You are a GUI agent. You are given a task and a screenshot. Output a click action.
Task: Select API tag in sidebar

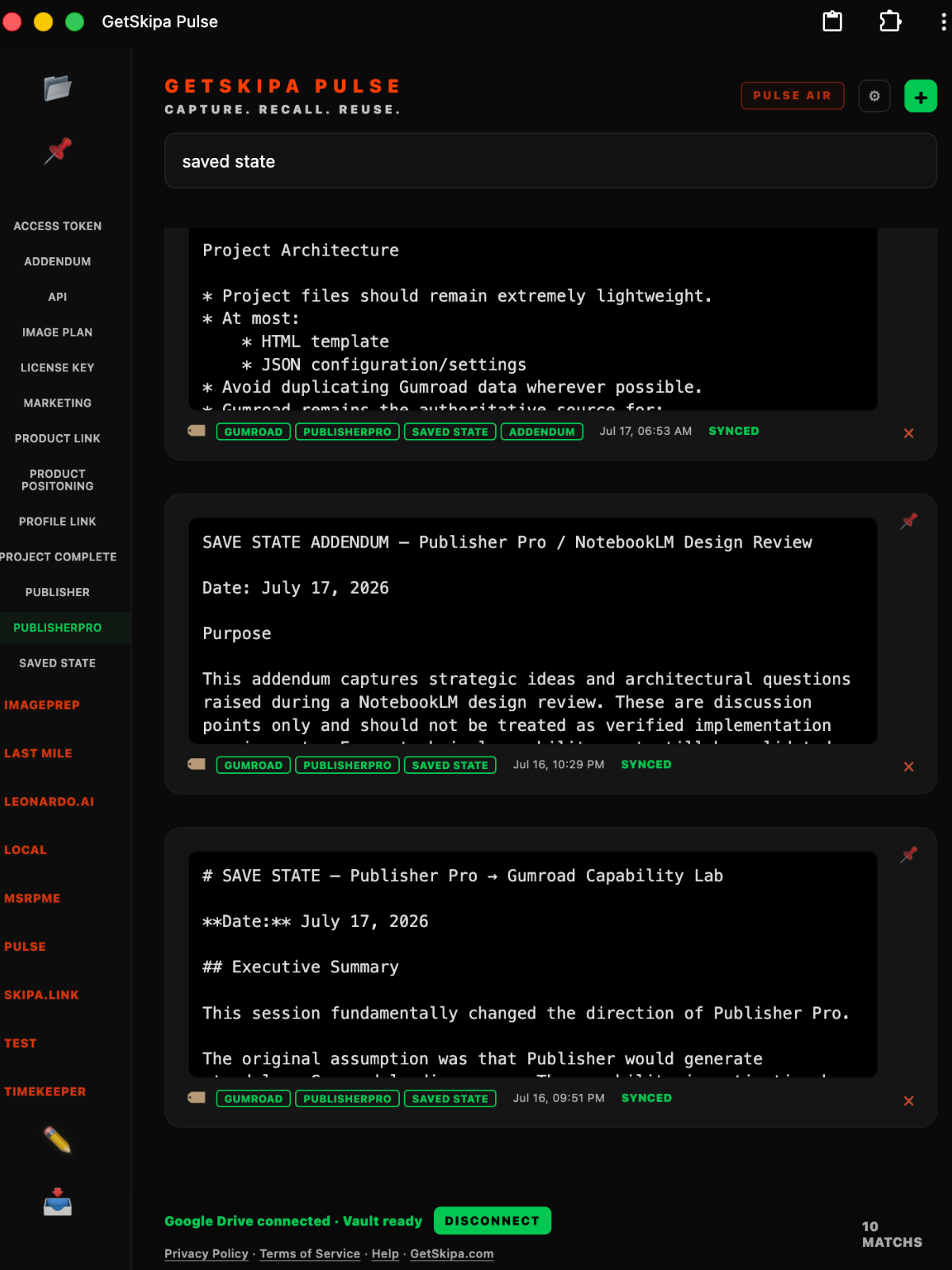coord(57,297)
